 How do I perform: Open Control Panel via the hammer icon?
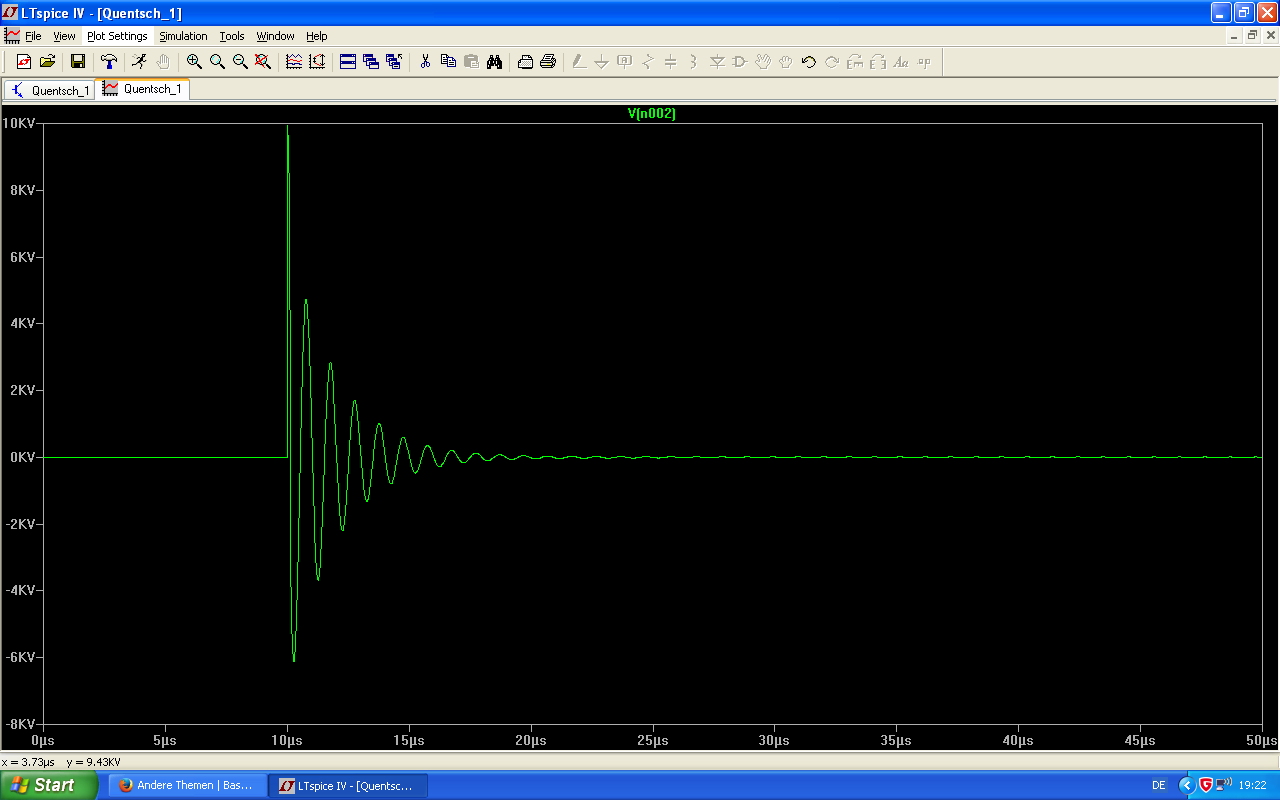click(x=109, y=62)
